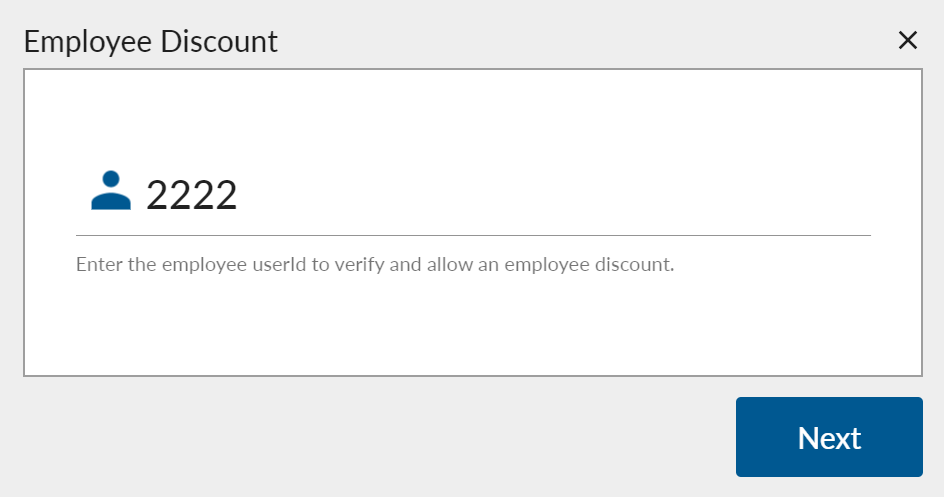Focus the employee userId input field
This screenshot has height=497, width=944.
click(x=500, y=195)
